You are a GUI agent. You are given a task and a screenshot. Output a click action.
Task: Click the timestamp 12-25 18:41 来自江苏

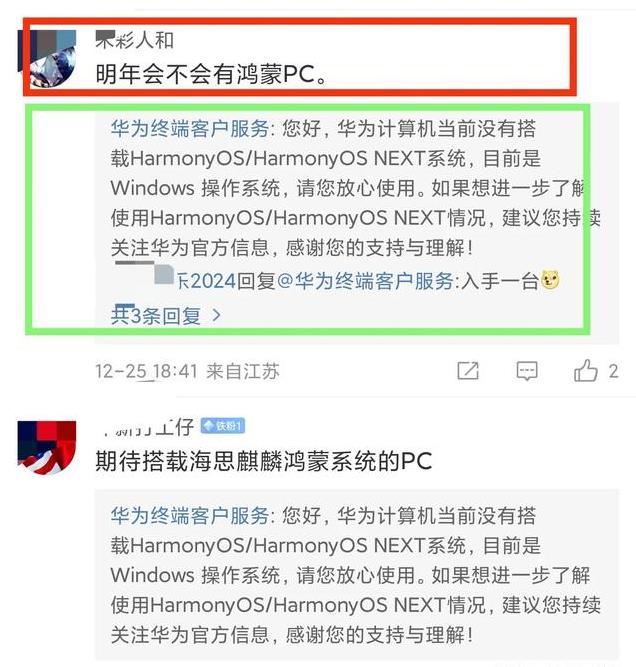[x=188, y=371]
